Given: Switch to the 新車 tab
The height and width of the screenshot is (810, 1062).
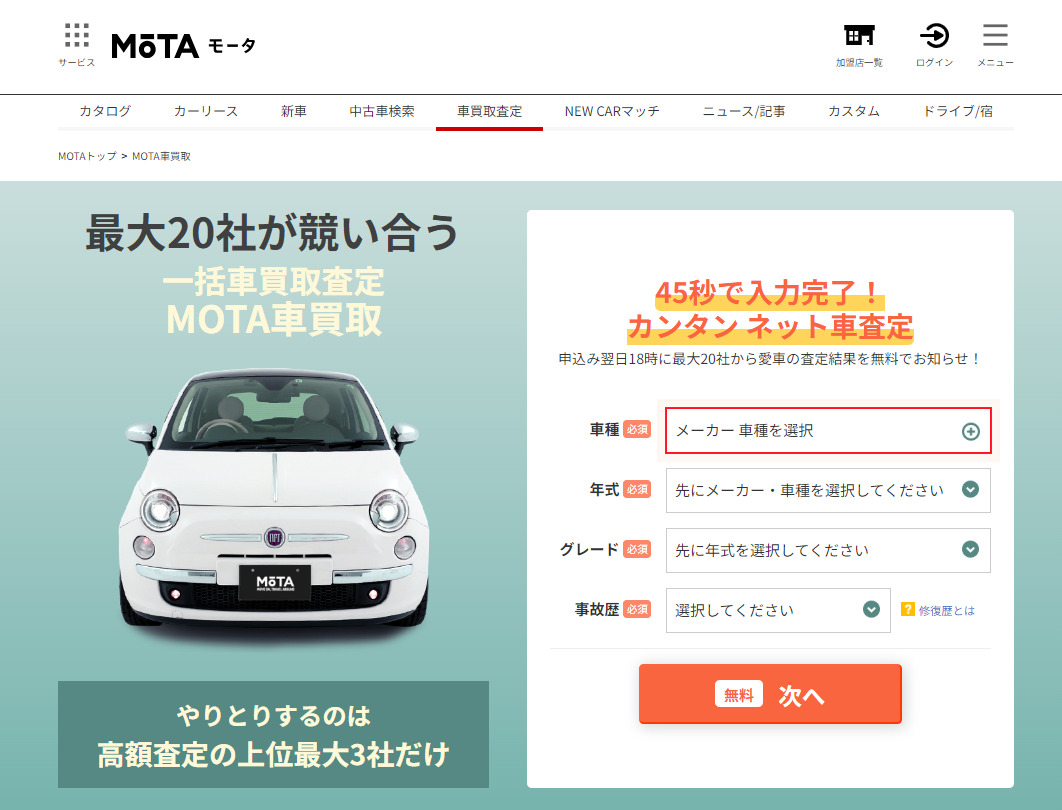Looking at the screenshot, I should 294,111.
